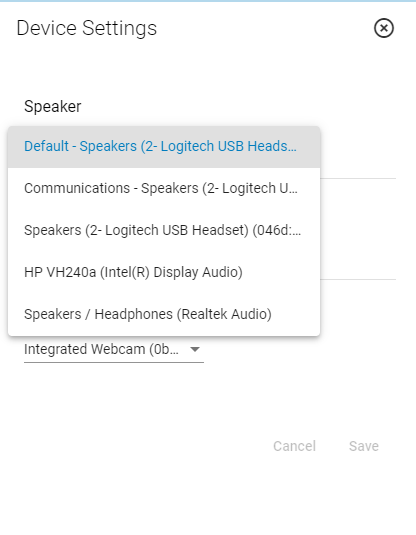Click the microphone field underline beside the list

pyautogui.click(x=358, y=279)
